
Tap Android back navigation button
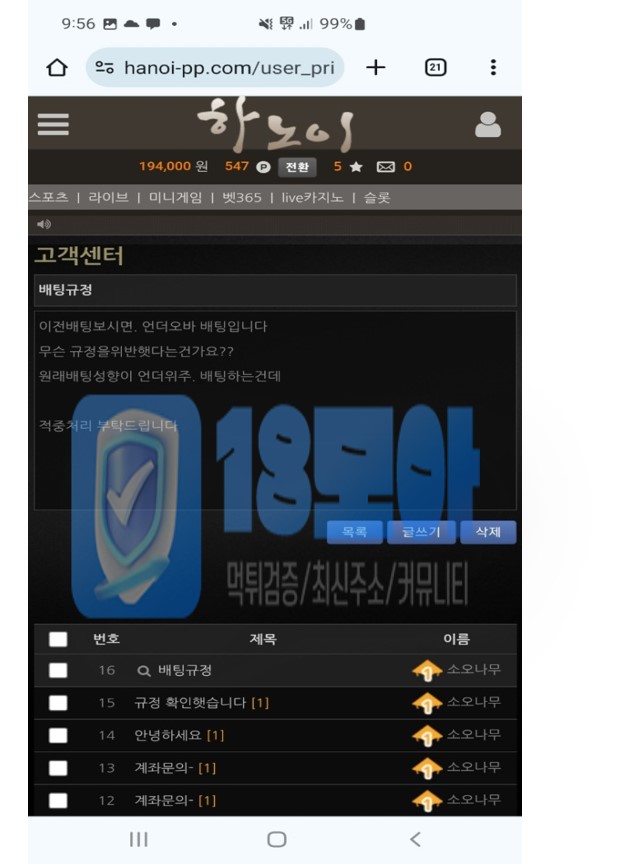pos(415,839)
